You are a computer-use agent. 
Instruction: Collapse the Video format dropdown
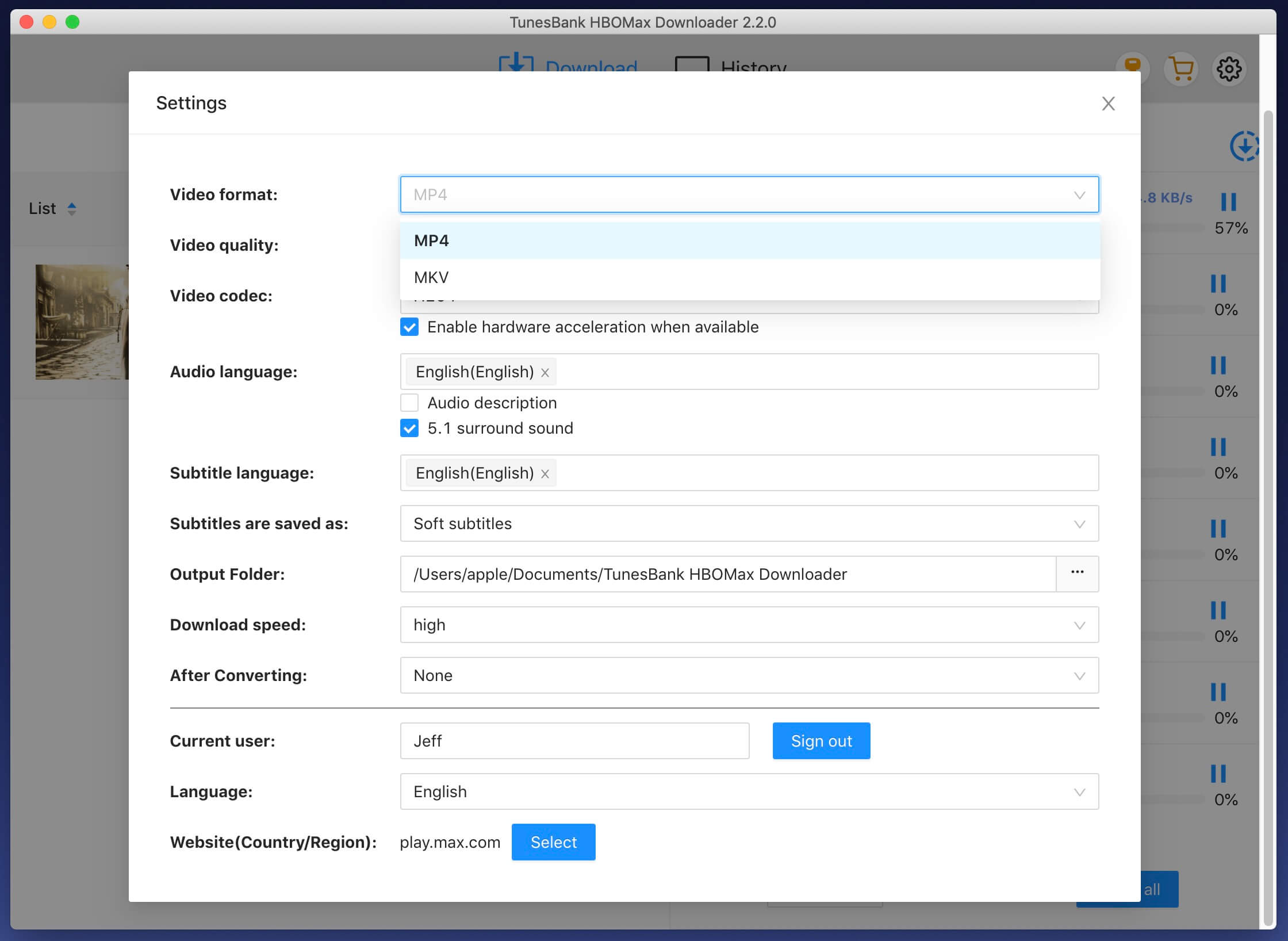(749, 194)
